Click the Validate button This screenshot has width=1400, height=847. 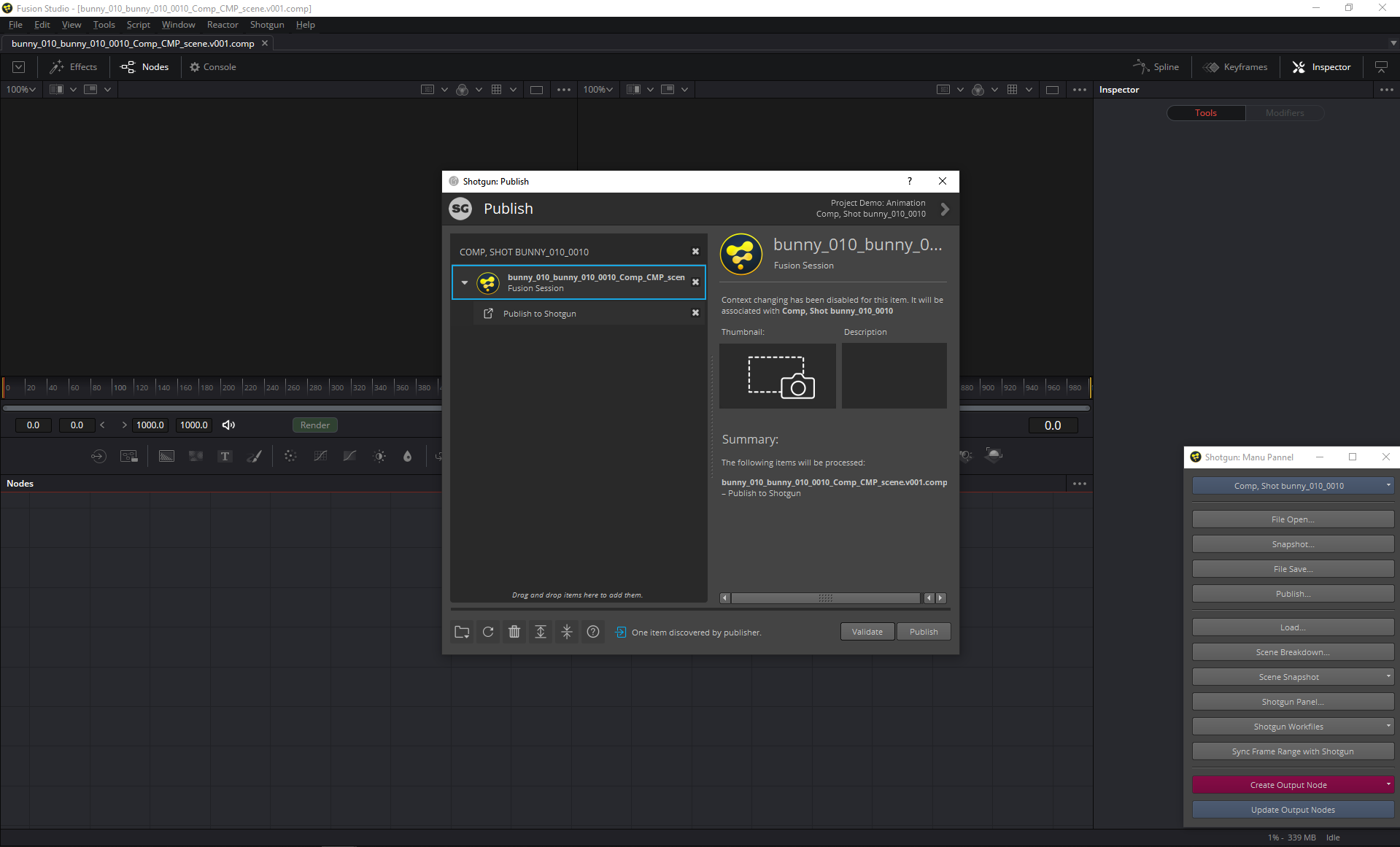tap(867, 632)
